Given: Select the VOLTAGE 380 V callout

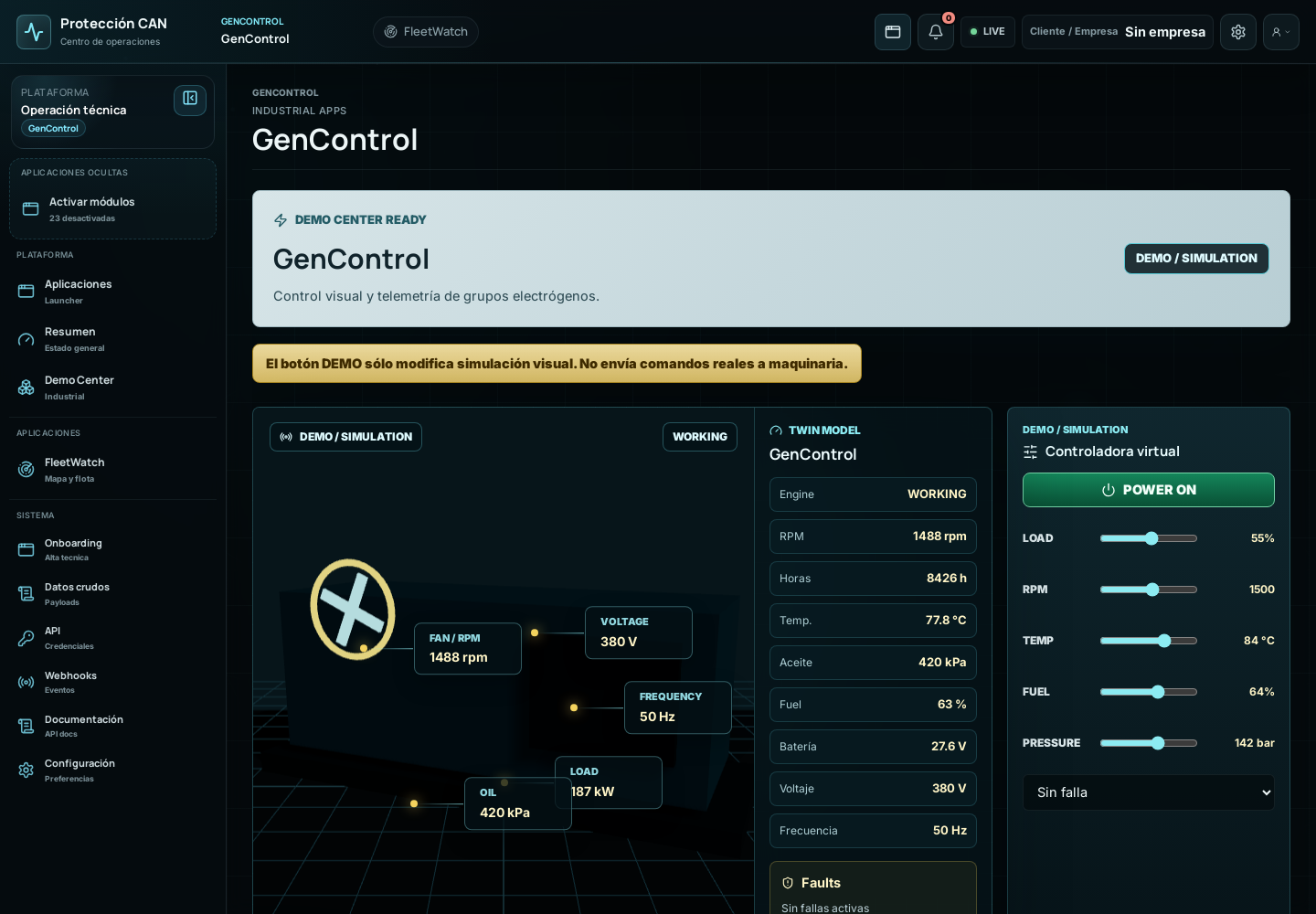Looking at the screenshot, I should [x=639, y=632].
